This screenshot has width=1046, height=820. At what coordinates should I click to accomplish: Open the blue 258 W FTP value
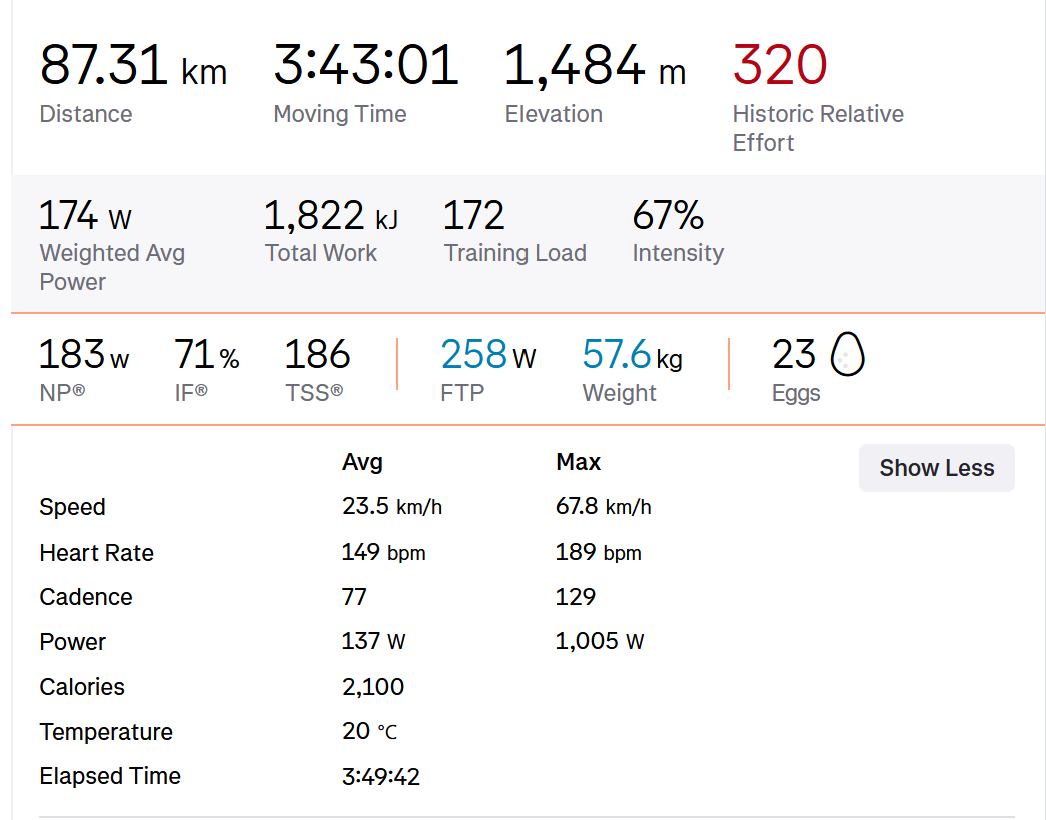pos(488,355)
